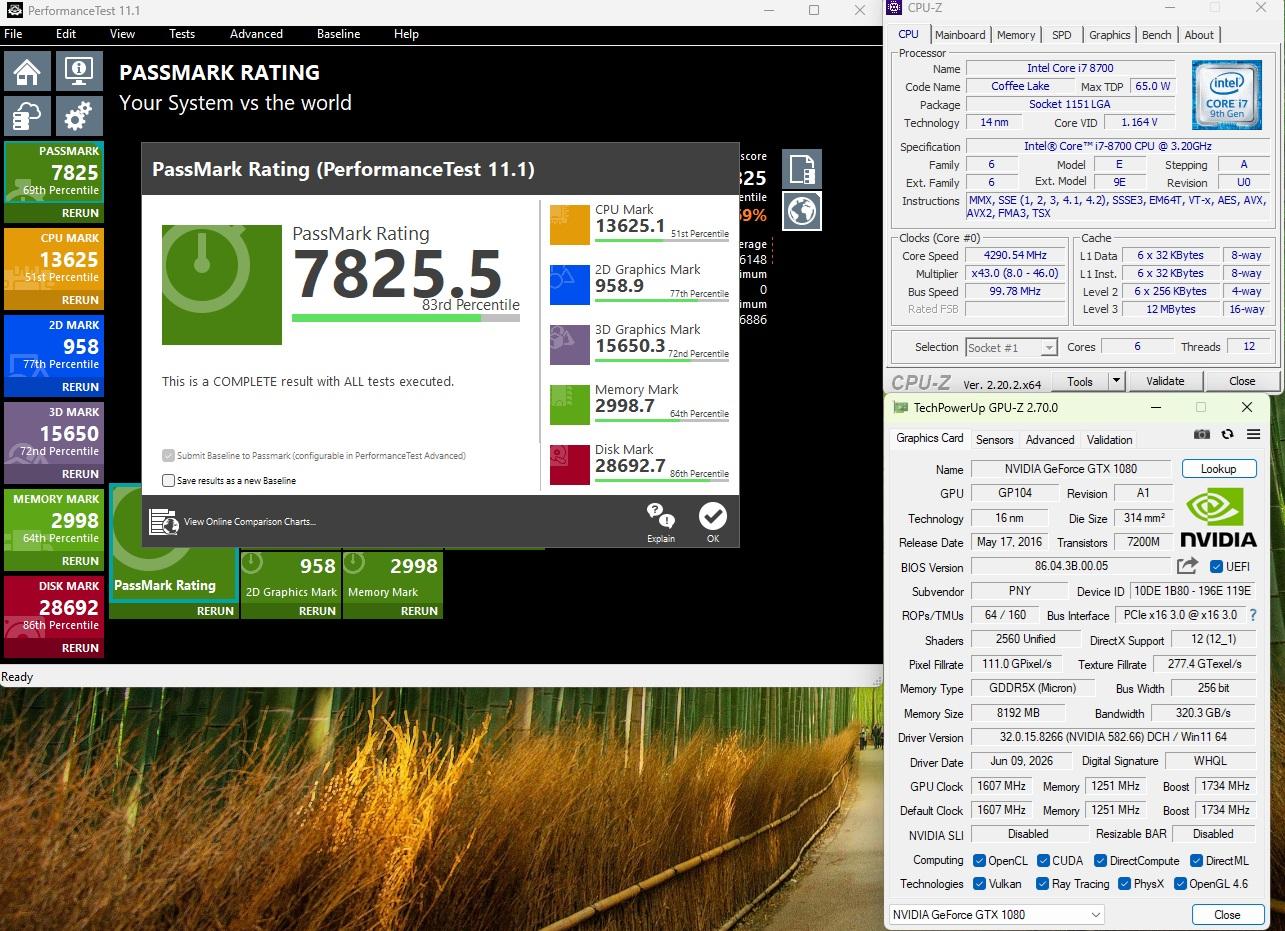Click the GPU-Z screenshot camera icon

(x=1202, y=434)
